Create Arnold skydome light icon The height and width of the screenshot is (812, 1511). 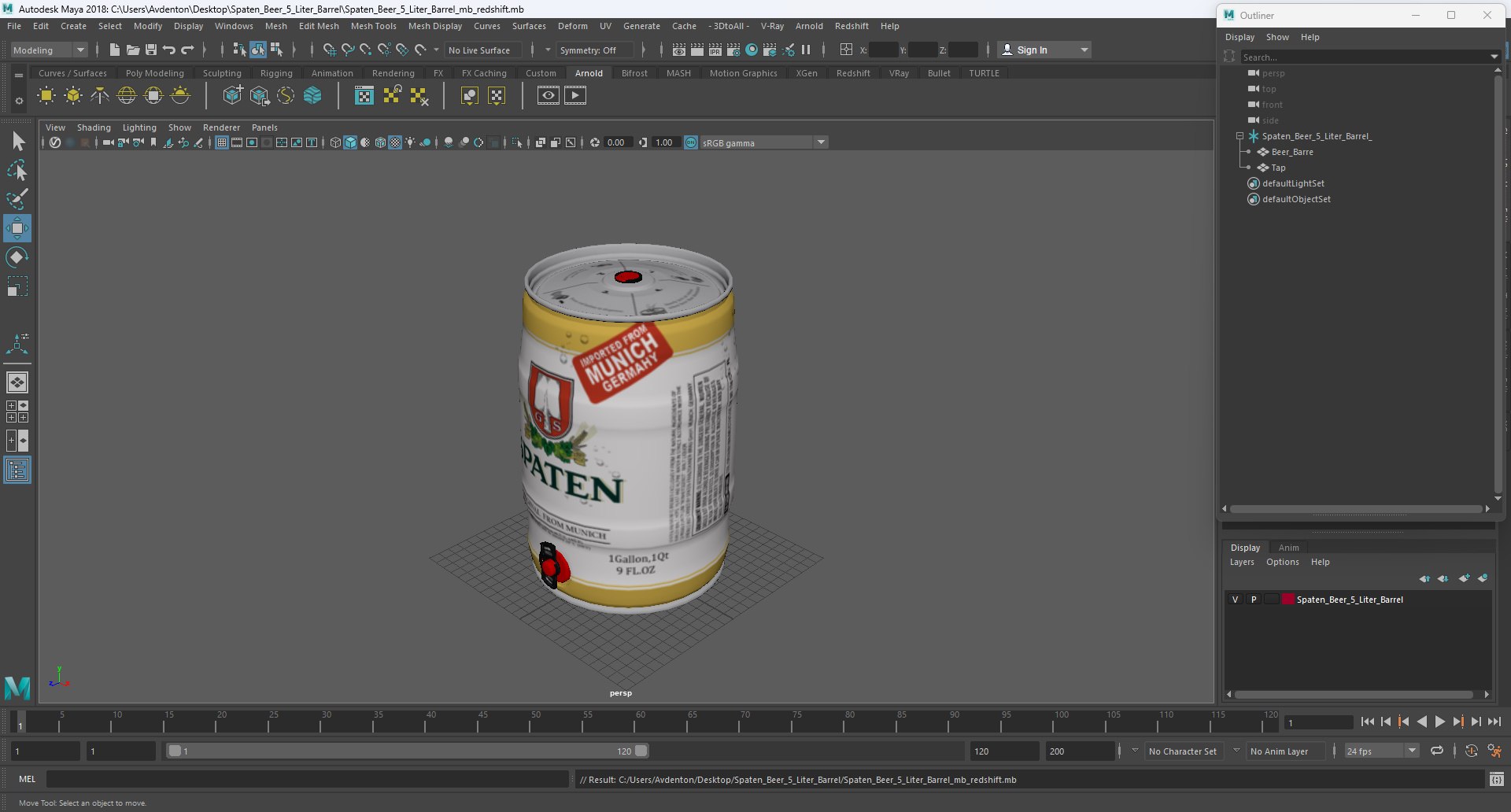click(x=127, y=96)
